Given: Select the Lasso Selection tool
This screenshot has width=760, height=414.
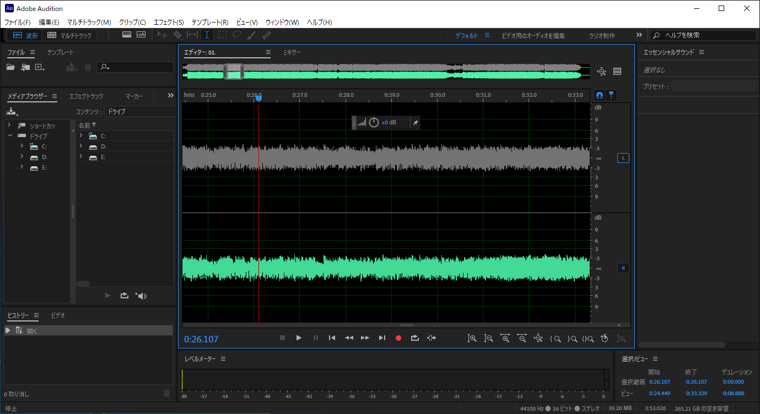Looking at the screenshot, I should pyautogui.click(x=237, y=35).
